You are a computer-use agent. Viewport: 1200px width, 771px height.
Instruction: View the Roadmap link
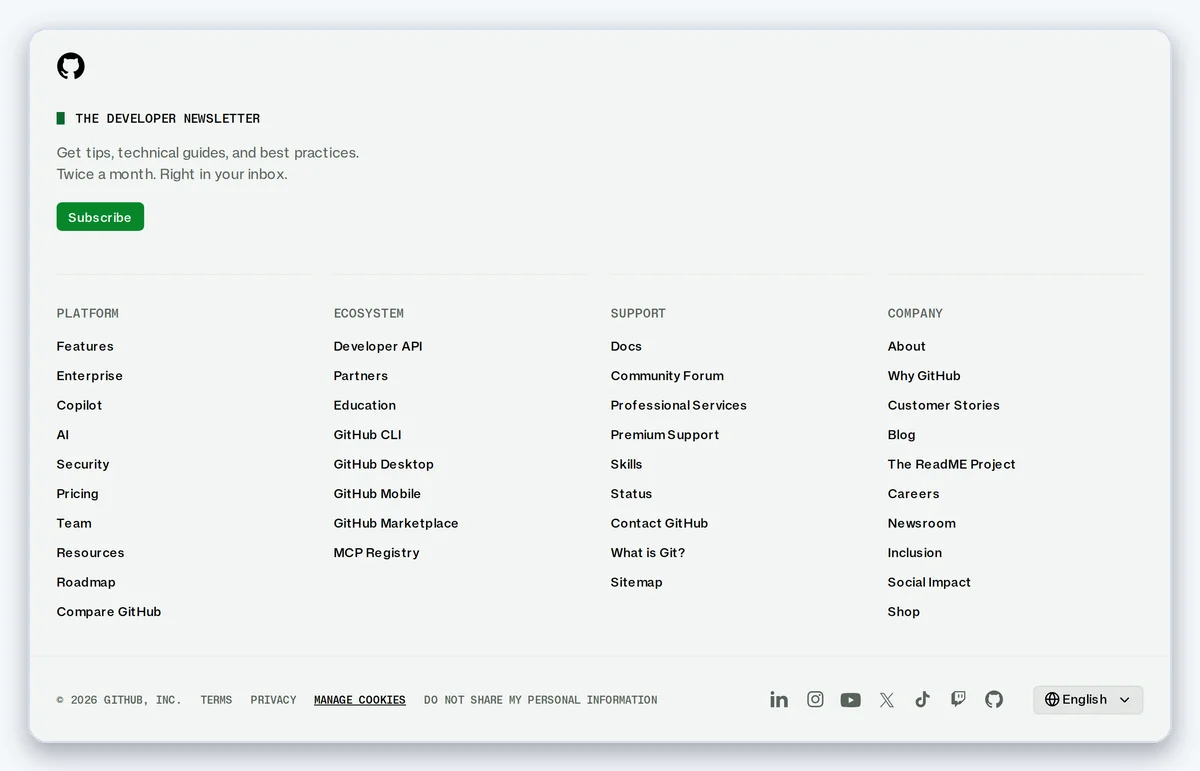pyautogui.click(x=86, y=582)
